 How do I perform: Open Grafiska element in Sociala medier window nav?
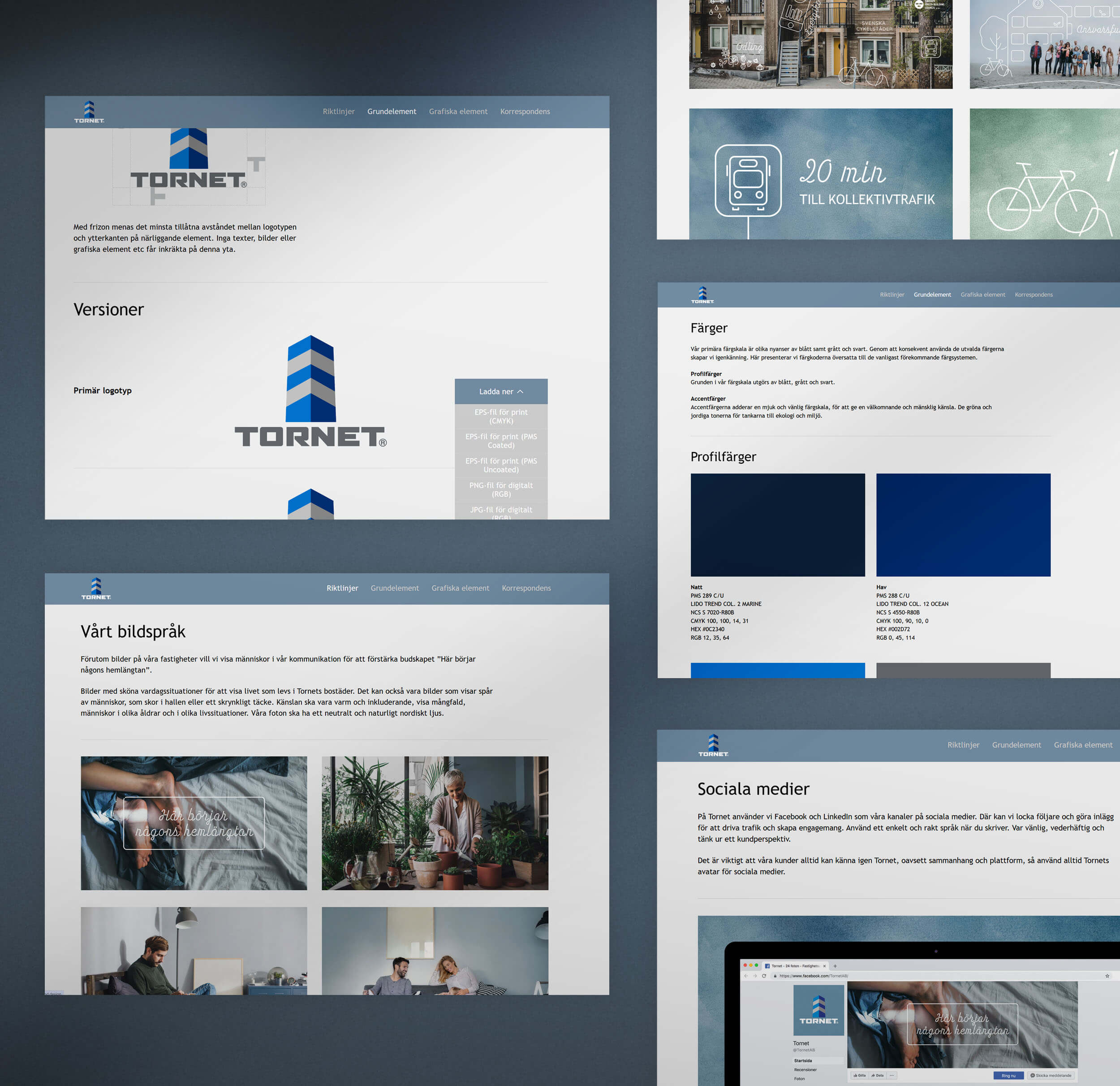tap(1083, 745)
